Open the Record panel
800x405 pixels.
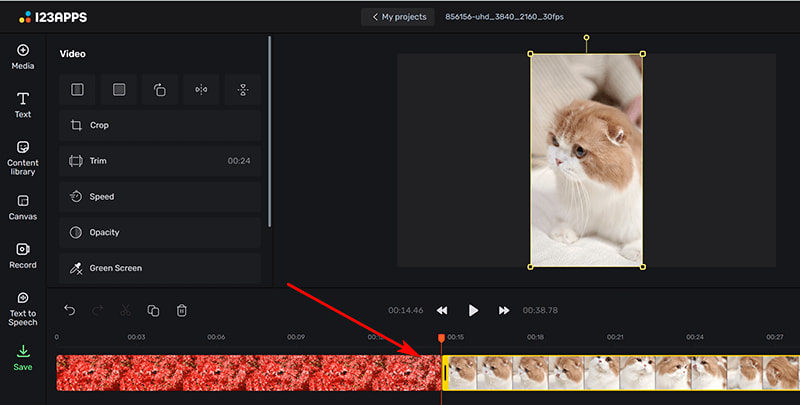22,256
